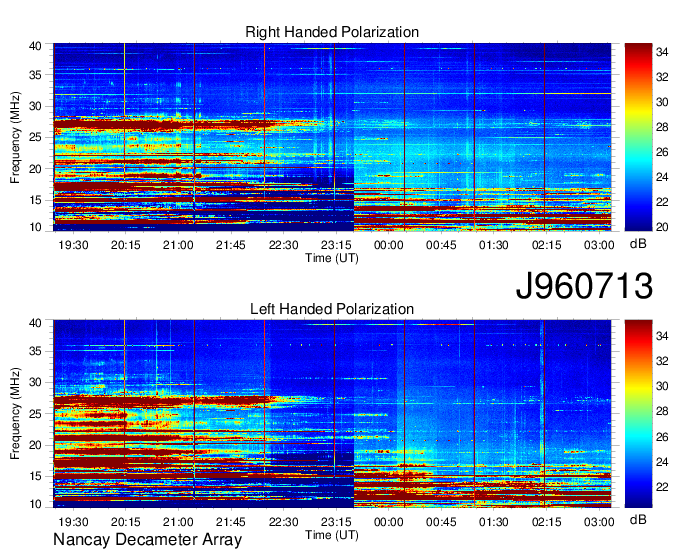680x552 pixels.
Task: Click the 20 dB value on Right Handed colorbar
Action: coord(662,227)
